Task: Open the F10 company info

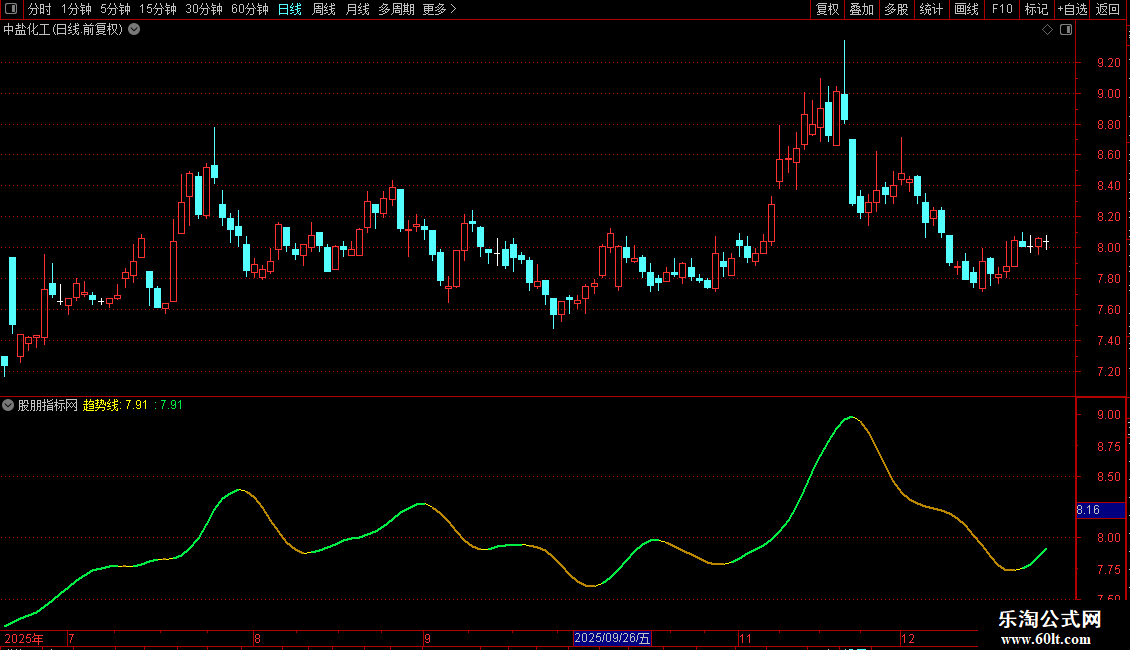Action: pyautogui.click(x=1002, y=9)
